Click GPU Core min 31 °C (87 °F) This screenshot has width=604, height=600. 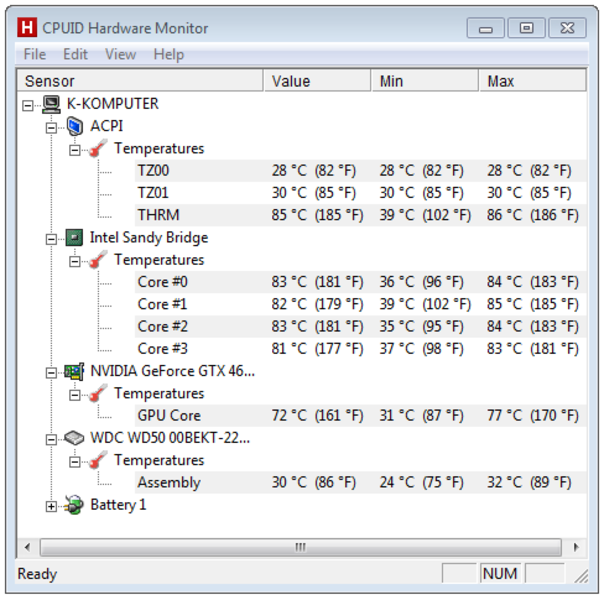click(x=421, y=416)
